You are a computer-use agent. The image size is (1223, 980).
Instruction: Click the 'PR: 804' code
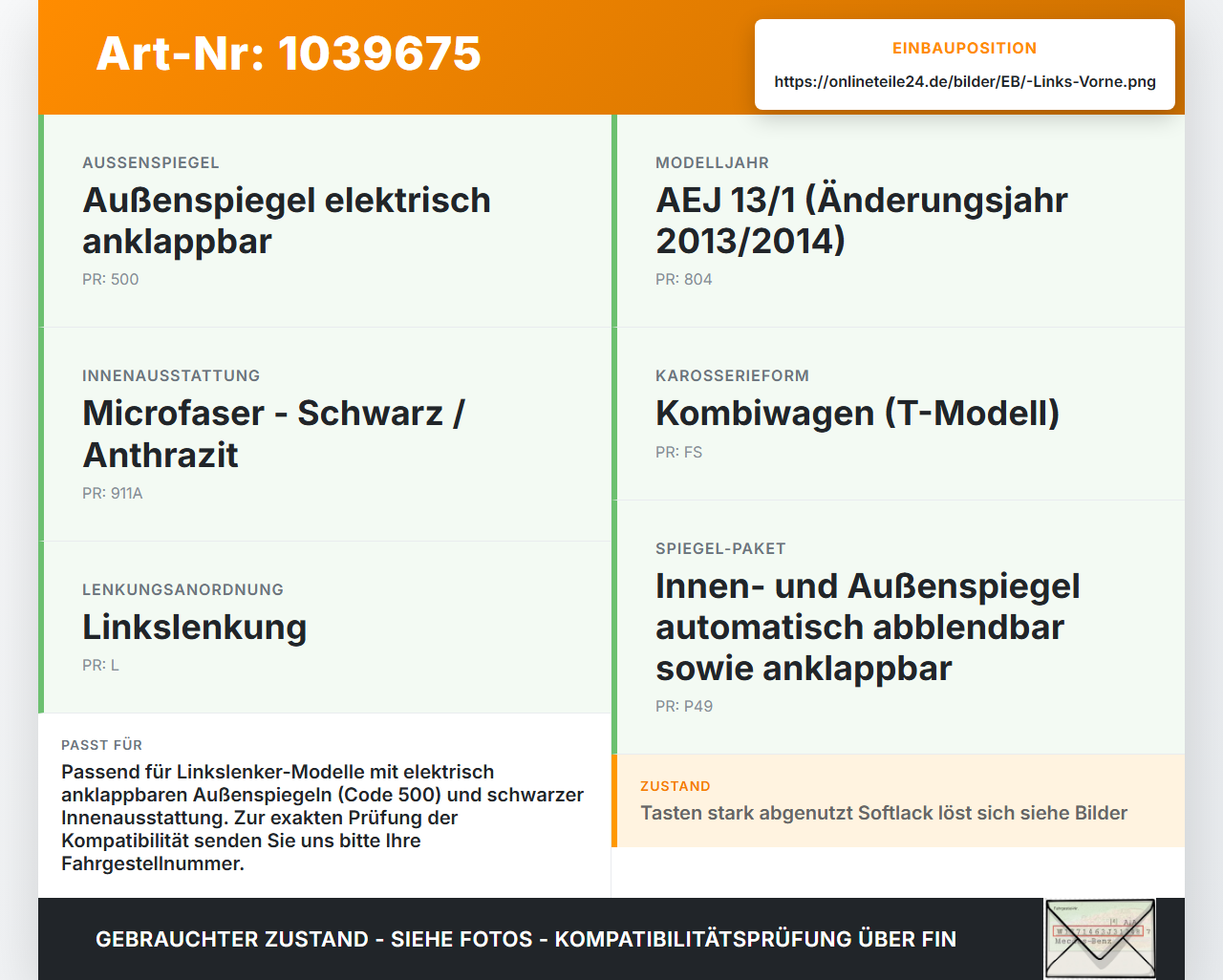point(684,279)
